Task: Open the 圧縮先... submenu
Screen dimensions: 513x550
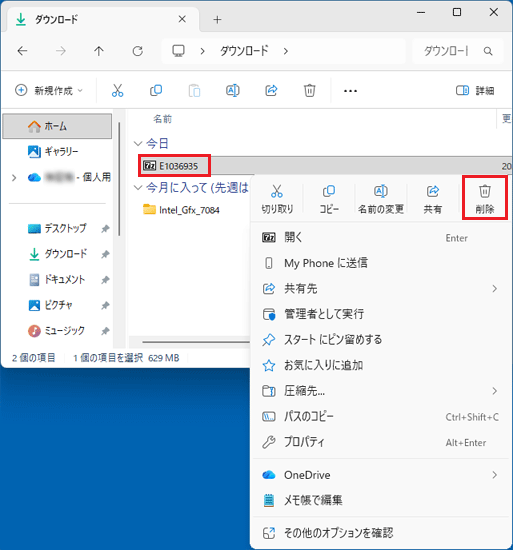Action: (380, 391)
